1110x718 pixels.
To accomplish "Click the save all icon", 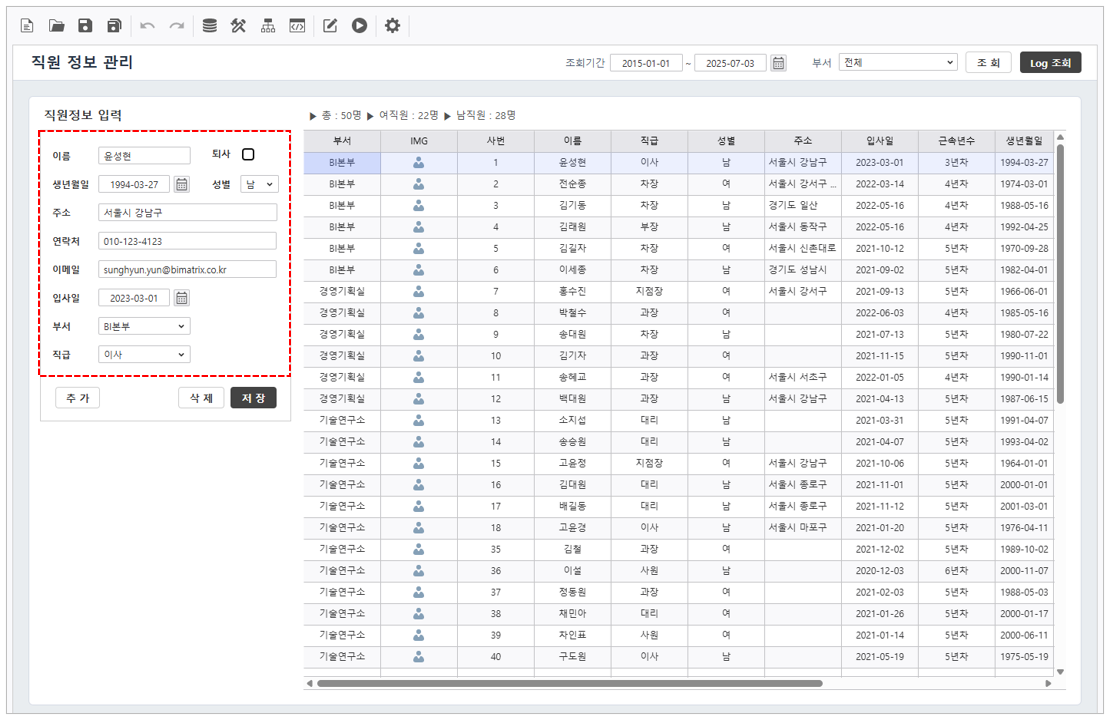I will pyautogui.click(x=115, y=26).
